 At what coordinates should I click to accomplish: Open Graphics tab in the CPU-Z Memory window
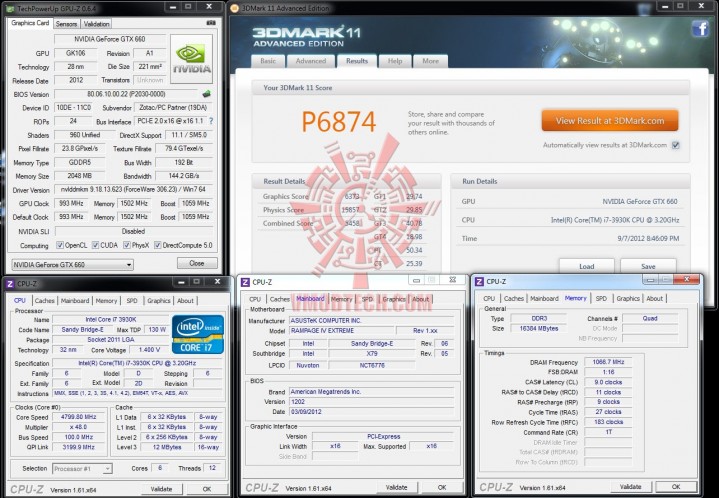point(628,299)
